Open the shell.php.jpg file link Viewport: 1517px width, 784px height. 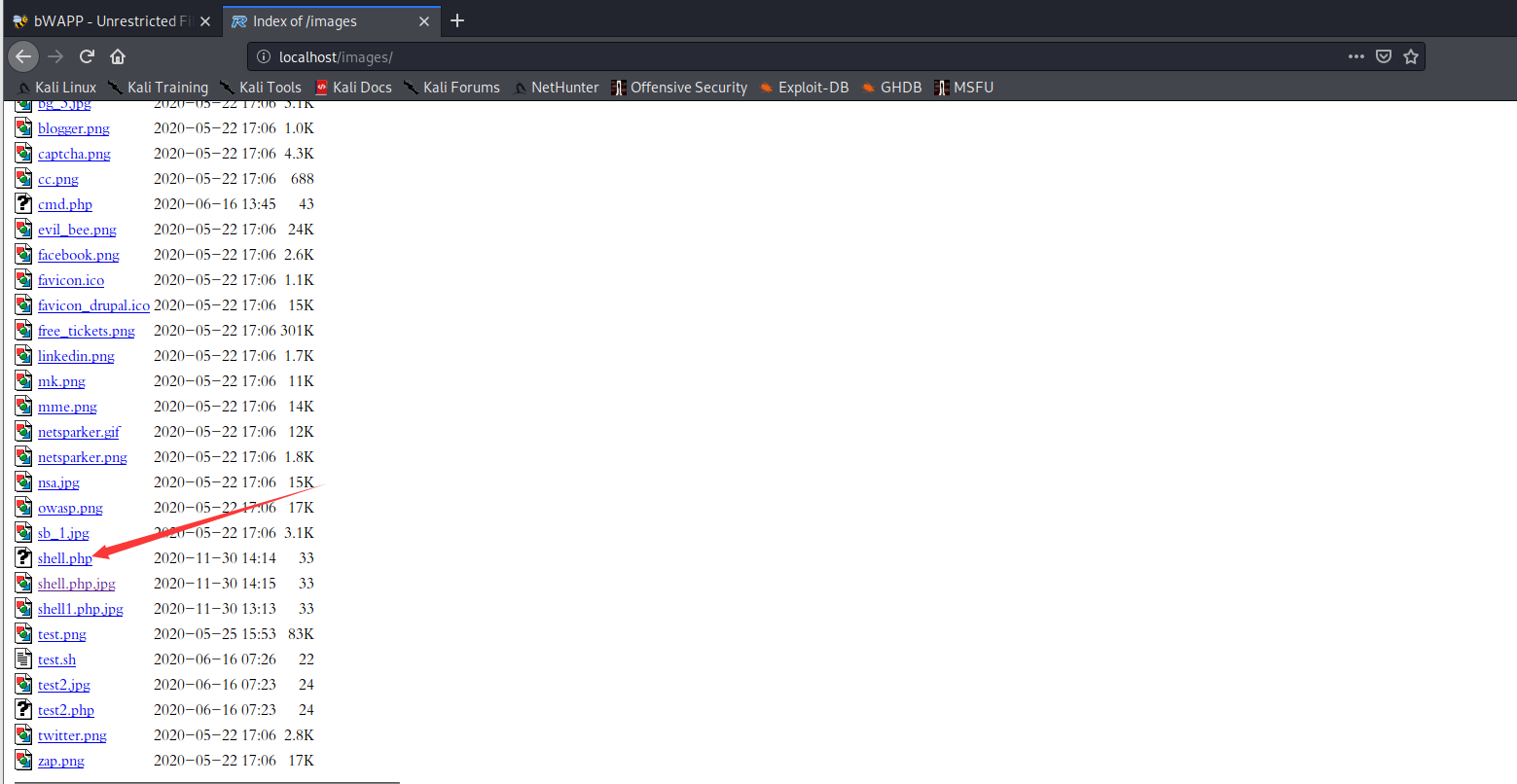point(77,584)
